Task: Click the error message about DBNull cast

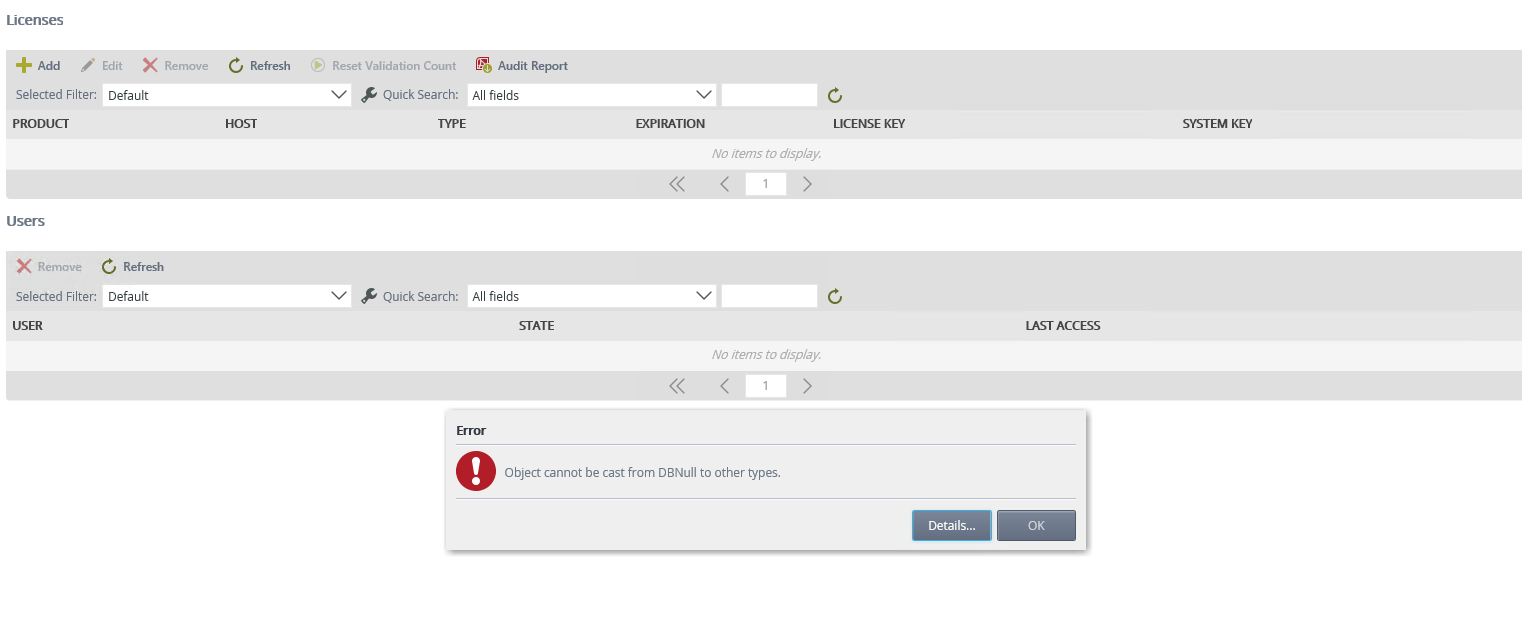Action: coord(642,473)
